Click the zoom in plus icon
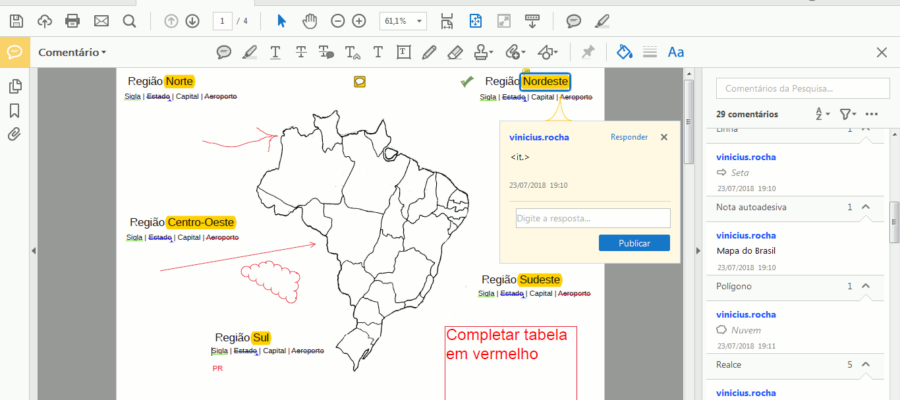This screenshot has width=900, height=400. point(359,21)
